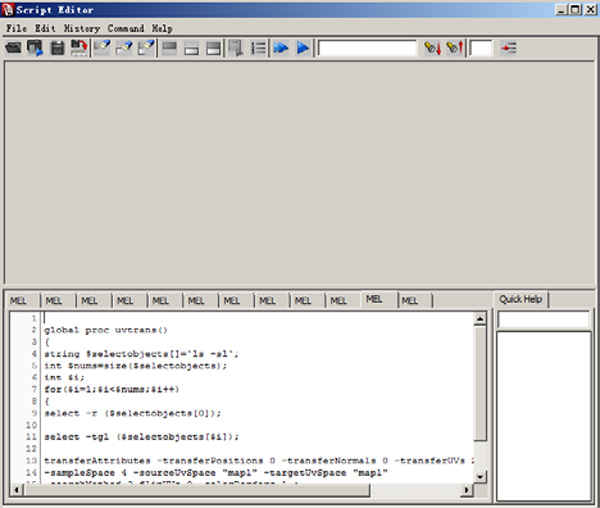This screenshot has height=508, width=600.
Task: Click Save Script to Shelf icon
Action: (x=79, y=48)
